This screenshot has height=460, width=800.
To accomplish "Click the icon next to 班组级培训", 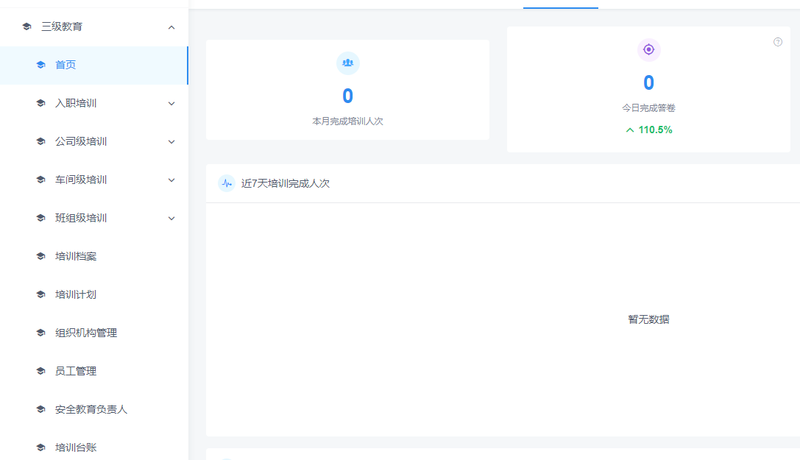I will [x=41, y=218].
